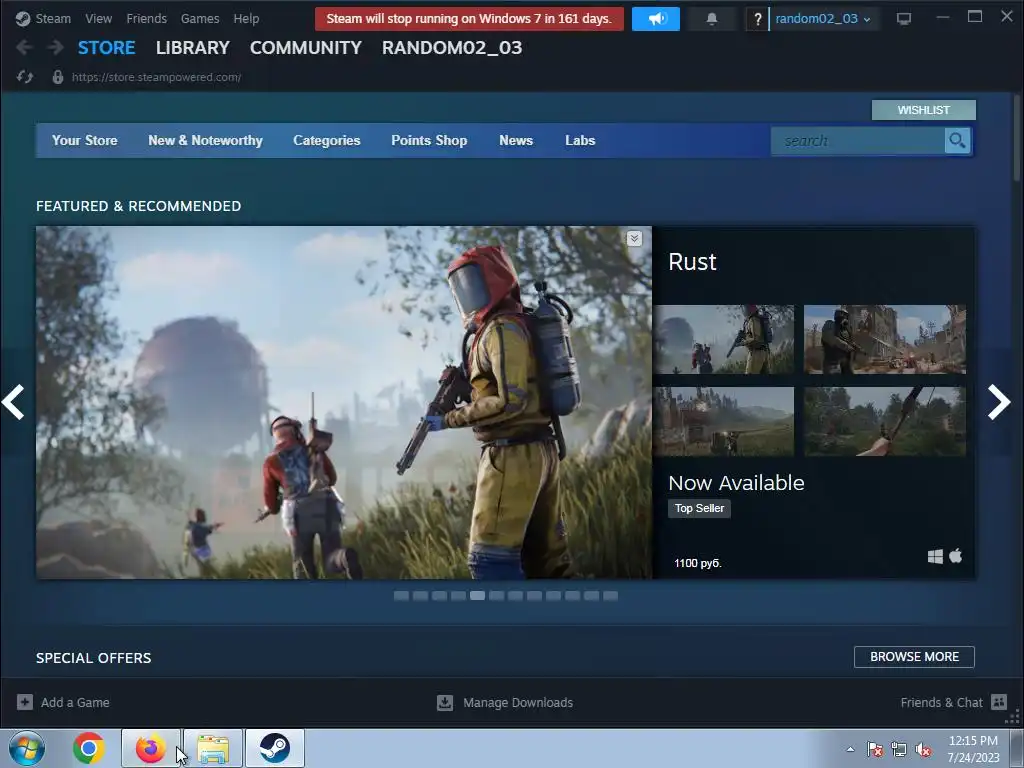Select the top-left Rust screenshot thumbnail
1024x768 pixels.
(724, 339)
